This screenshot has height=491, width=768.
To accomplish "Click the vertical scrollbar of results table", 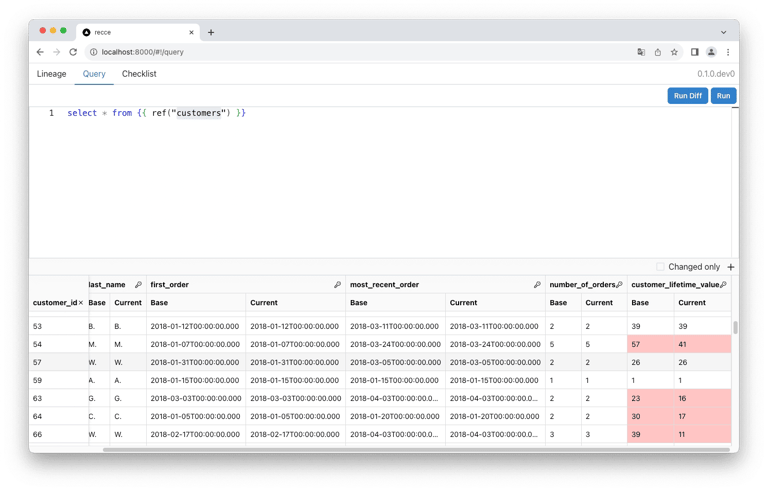I will click(735, 327).
